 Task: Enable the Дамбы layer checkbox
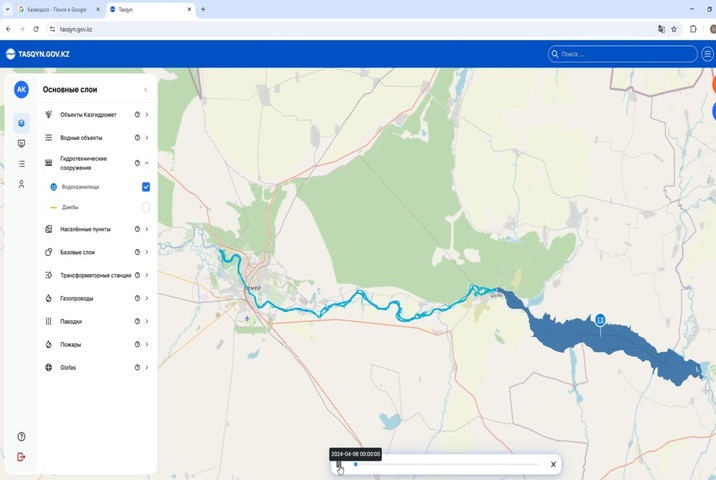(x=146, y=207)
